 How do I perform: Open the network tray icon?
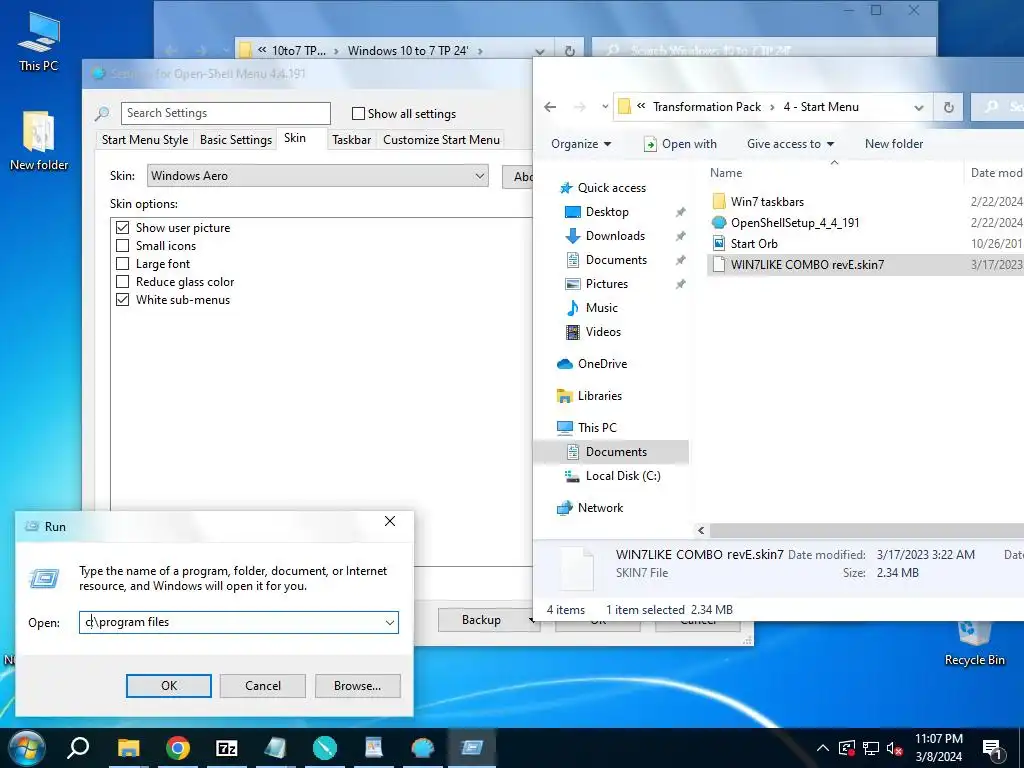coord(871,748)
